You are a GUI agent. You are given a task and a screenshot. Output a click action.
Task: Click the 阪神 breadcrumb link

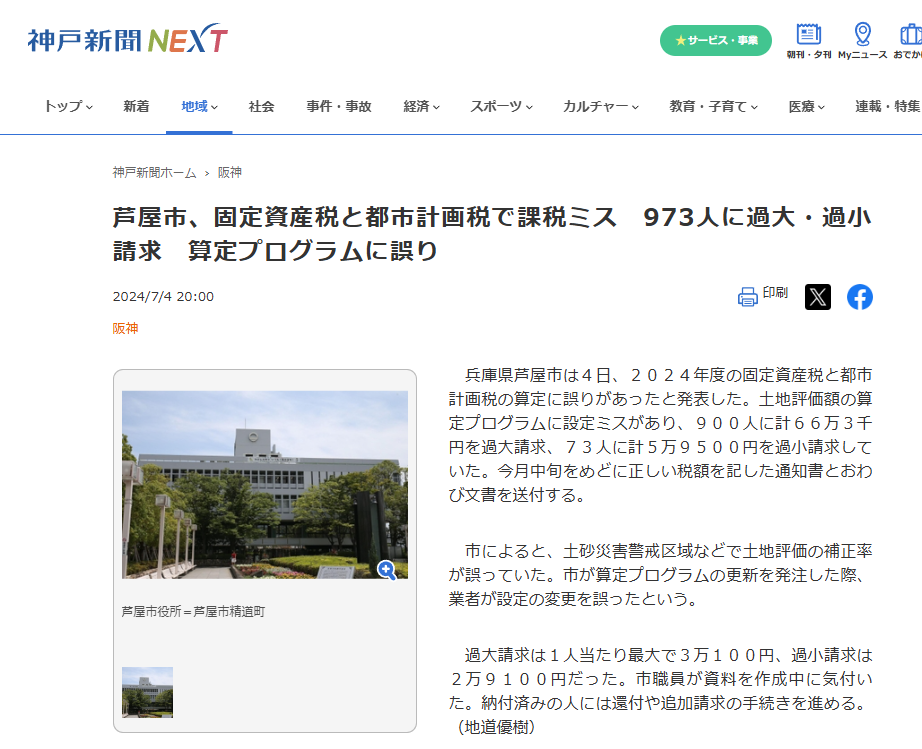click(x=229, y=172)
